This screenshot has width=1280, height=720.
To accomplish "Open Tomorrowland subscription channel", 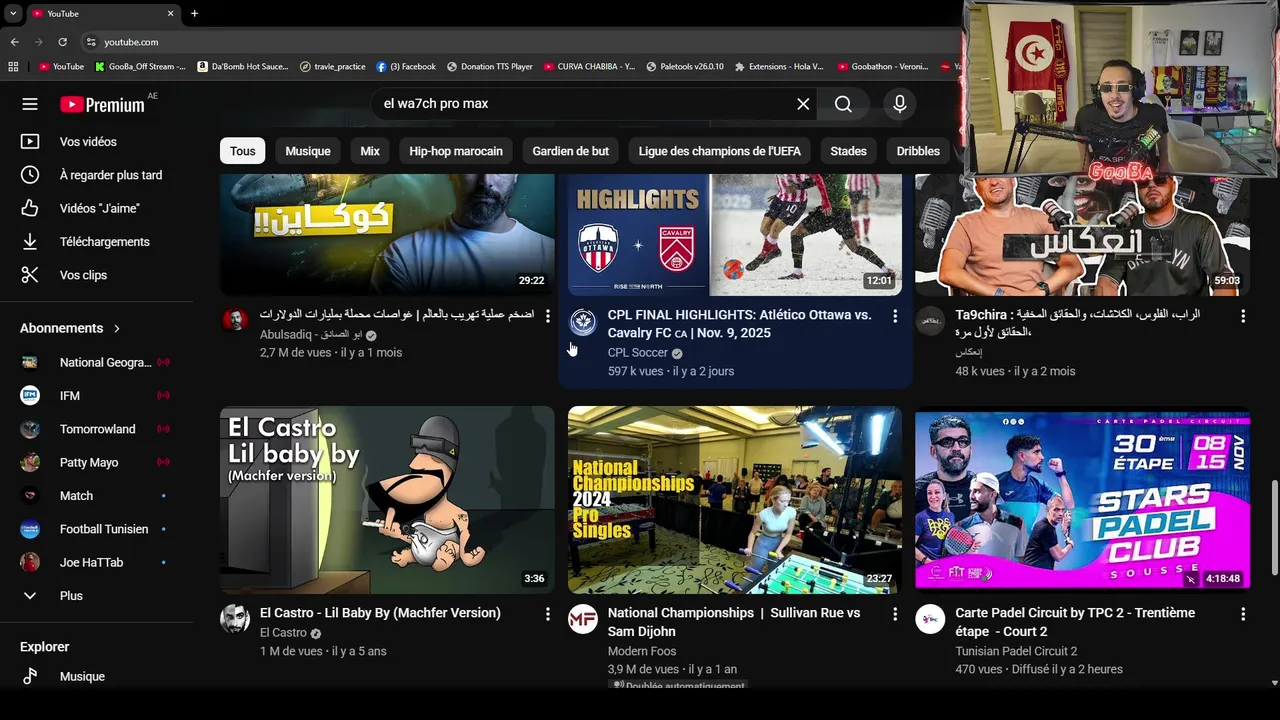I will (97, 429).
